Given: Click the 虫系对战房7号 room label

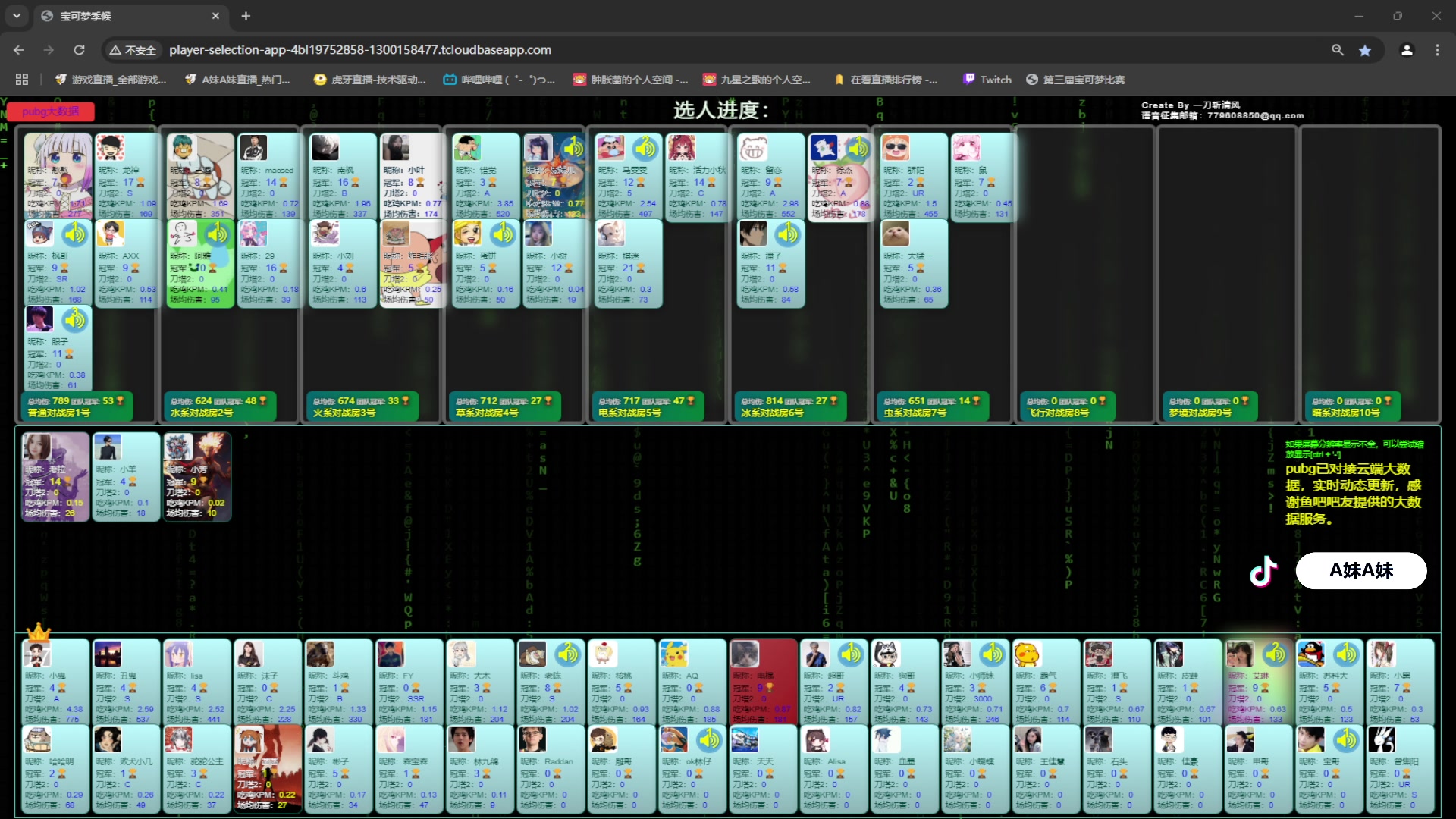Looking at the screenshot, I should coord(933,406).
